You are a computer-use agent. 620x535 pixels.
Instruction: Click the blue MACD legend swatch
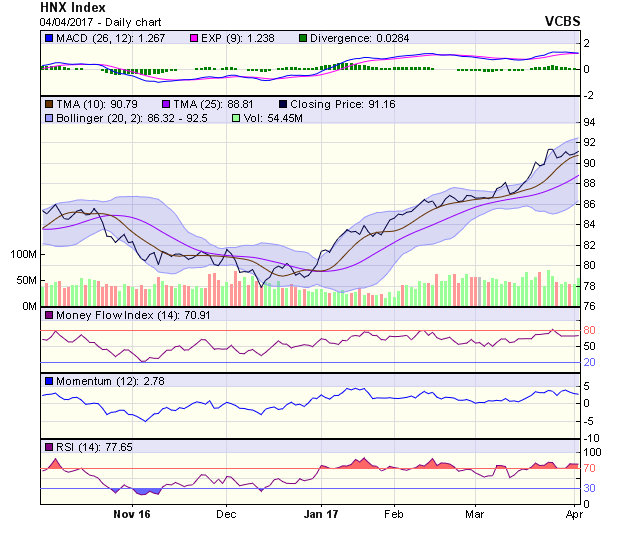point(49,38)
